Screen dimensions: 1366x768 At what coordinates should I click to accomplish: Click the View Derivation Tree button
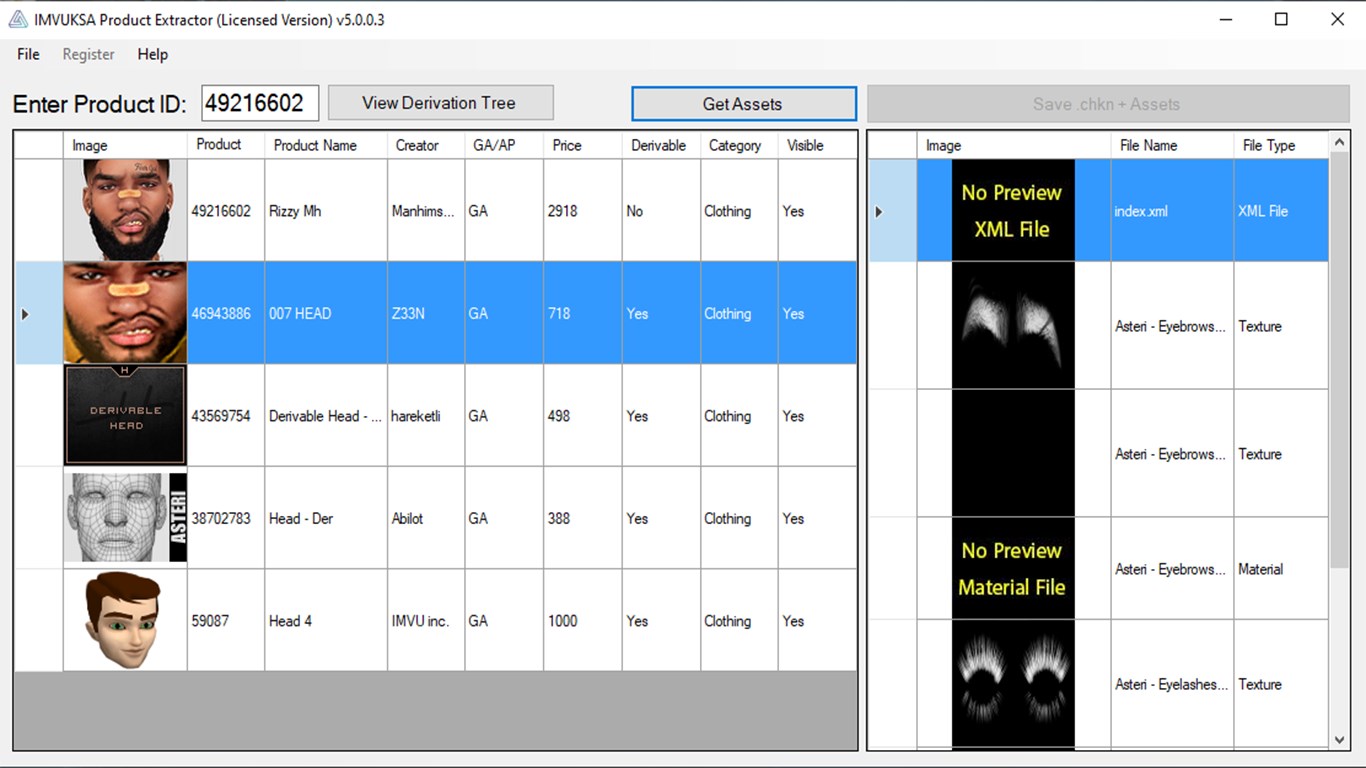440,103
